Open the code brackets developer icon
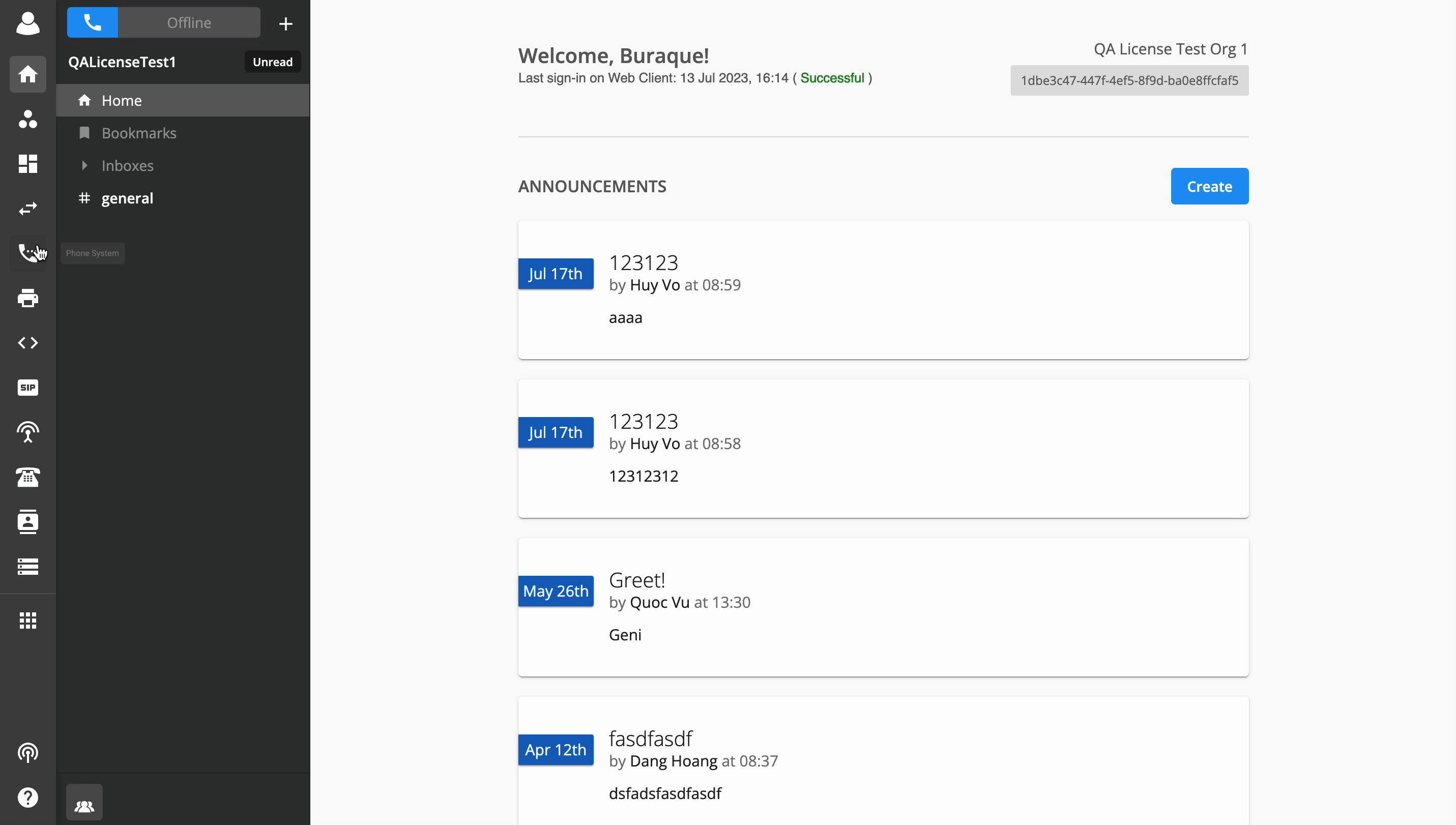 click(x=28, y=343)
